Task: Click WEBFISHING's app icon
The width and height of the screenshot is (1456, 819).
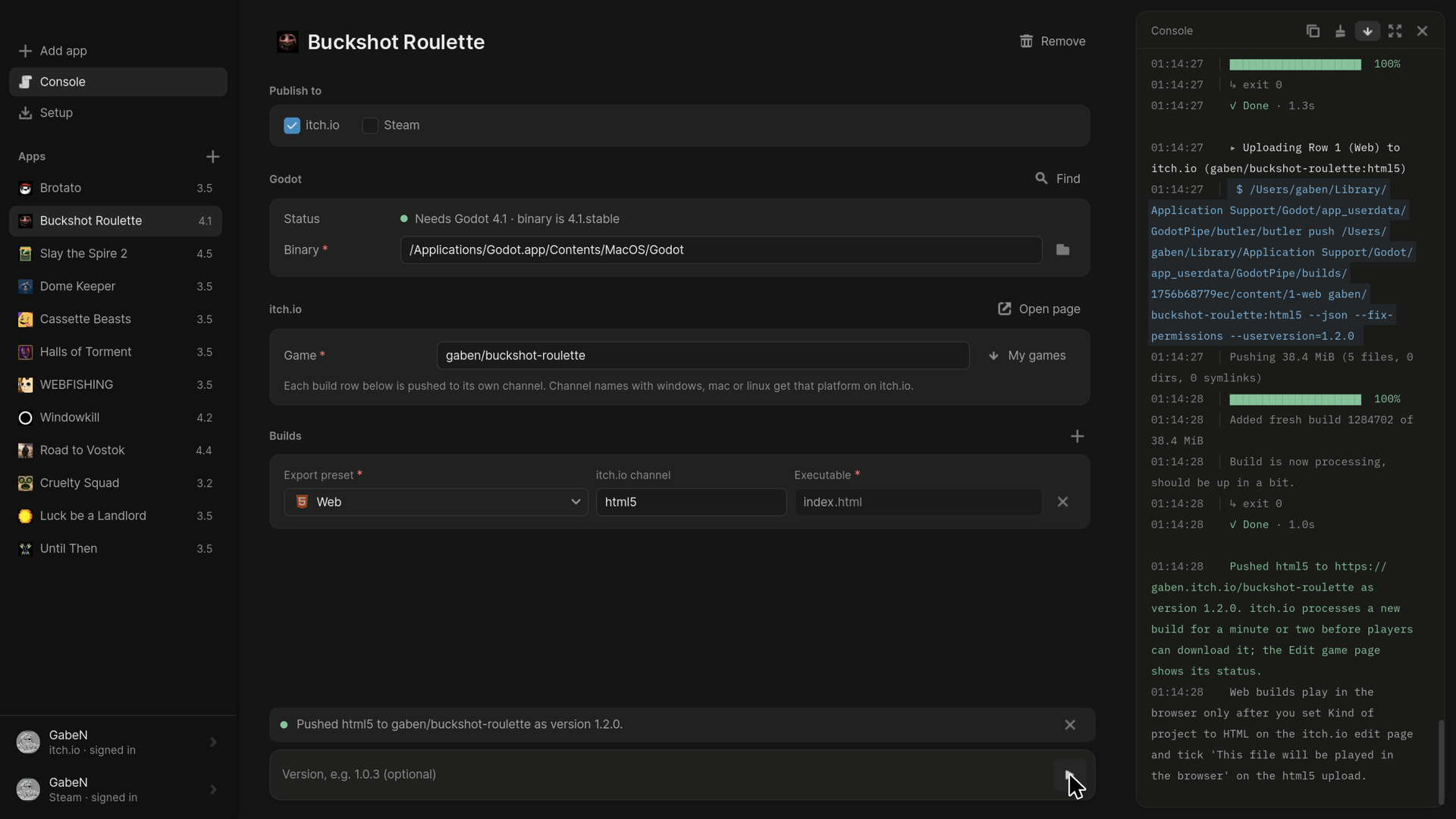Action: click(25, 384)
